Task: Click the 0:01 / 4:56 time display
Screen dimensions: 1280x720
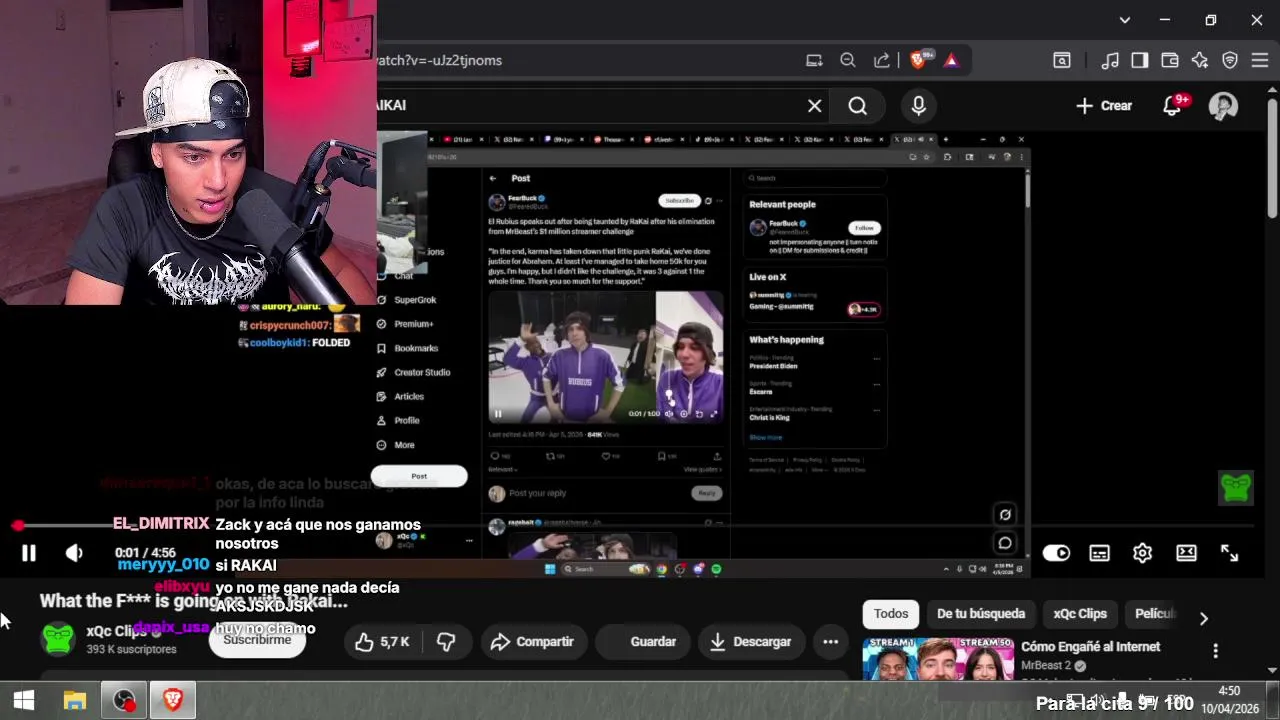Action: [145, 553]
